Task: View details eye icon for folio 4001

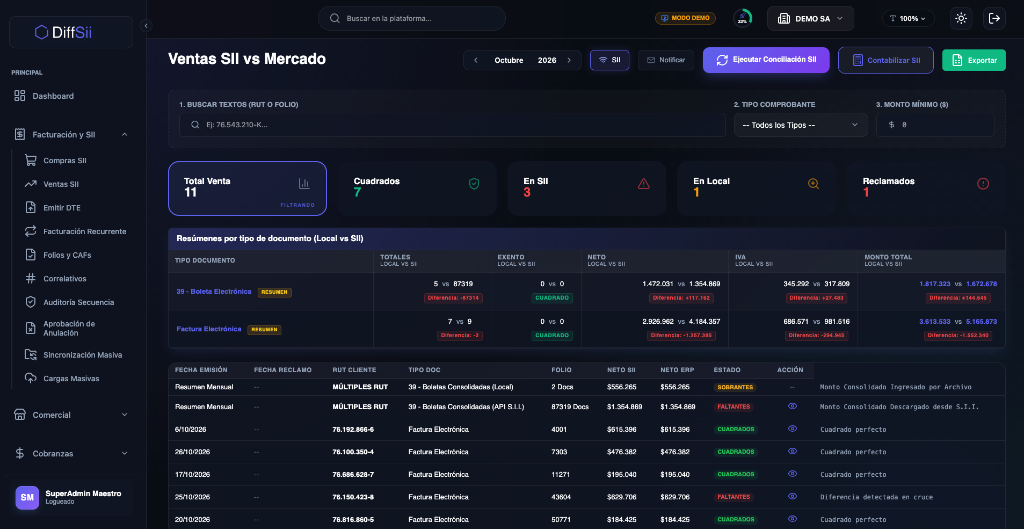Action: pos(792,428)
